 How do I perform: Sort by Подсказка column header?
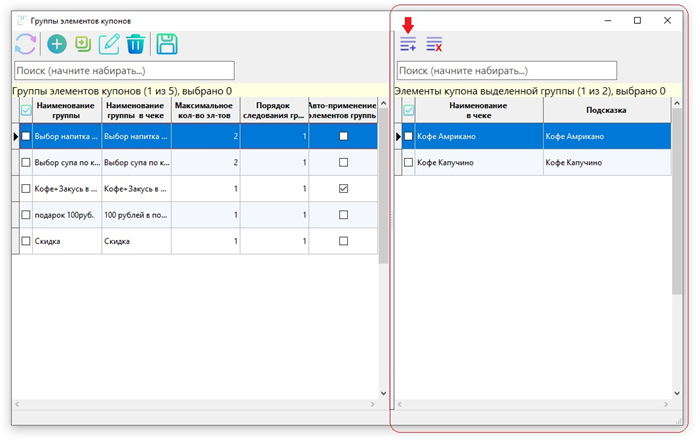coord(606,110)
